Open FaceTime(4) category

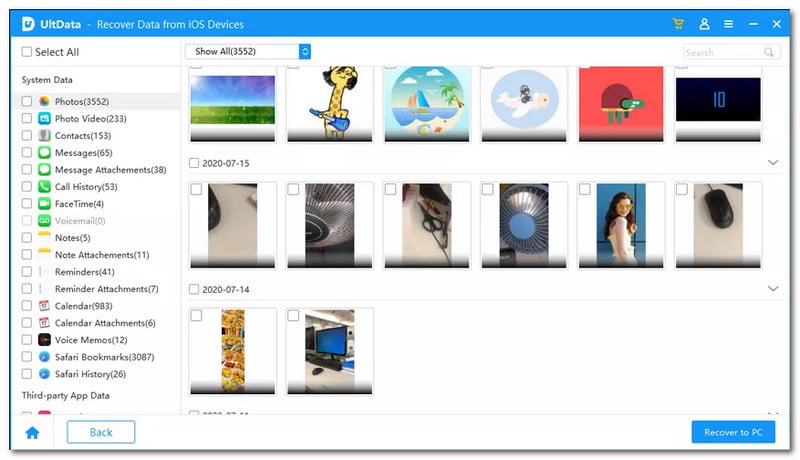(79, 203)
